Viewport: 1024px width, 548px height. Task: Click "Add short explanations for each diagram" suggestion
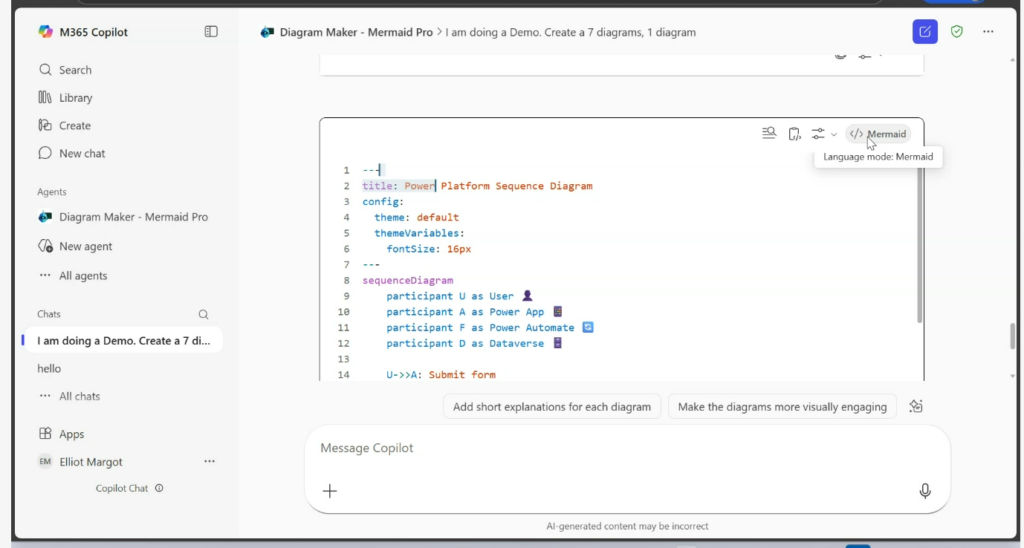coord(552,407)
